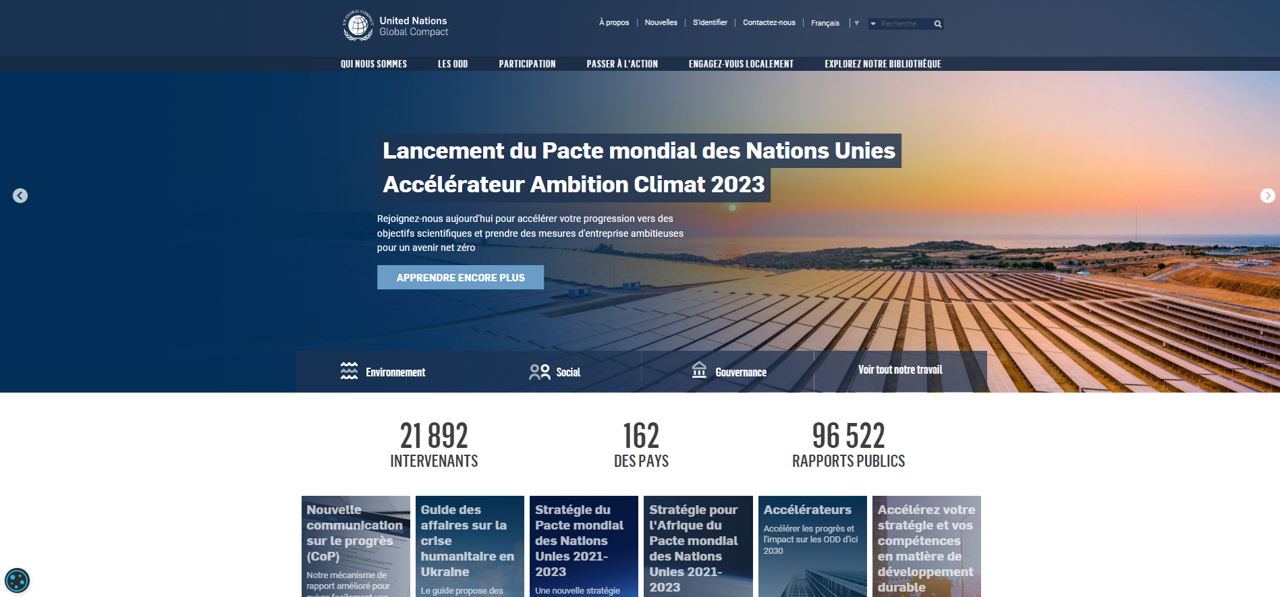Click the 162 Des pays statistic
This screenshot has height=597, width=1280.
coord(641,445)
